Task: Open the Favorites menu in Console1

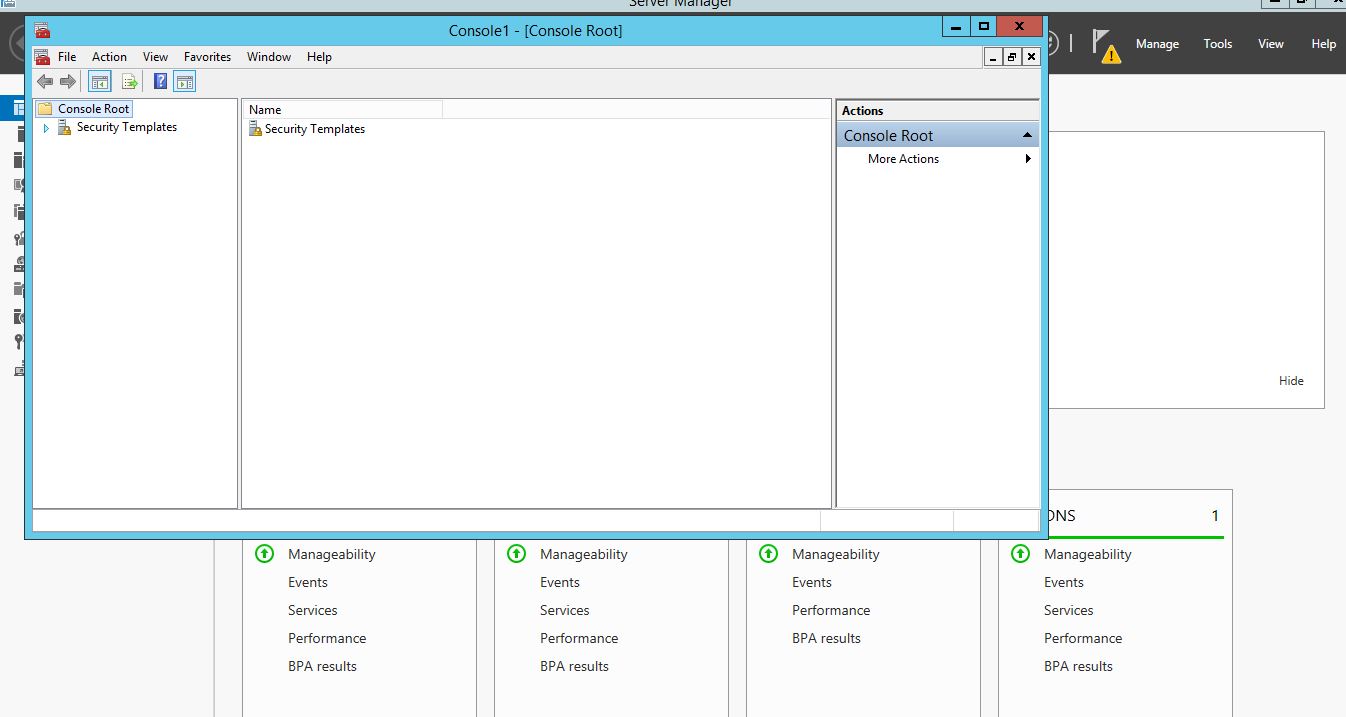Action: click(x=207, y=57)
